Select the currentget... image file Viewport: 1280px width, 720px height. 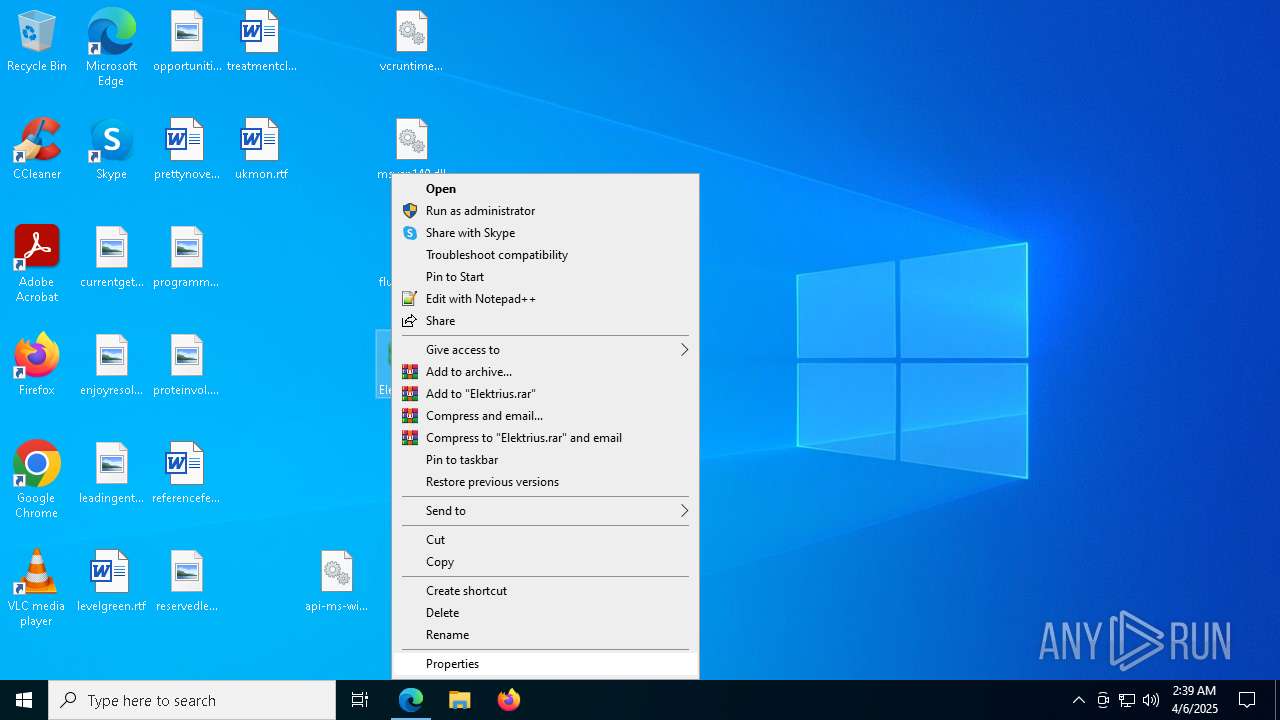(111, 258)
